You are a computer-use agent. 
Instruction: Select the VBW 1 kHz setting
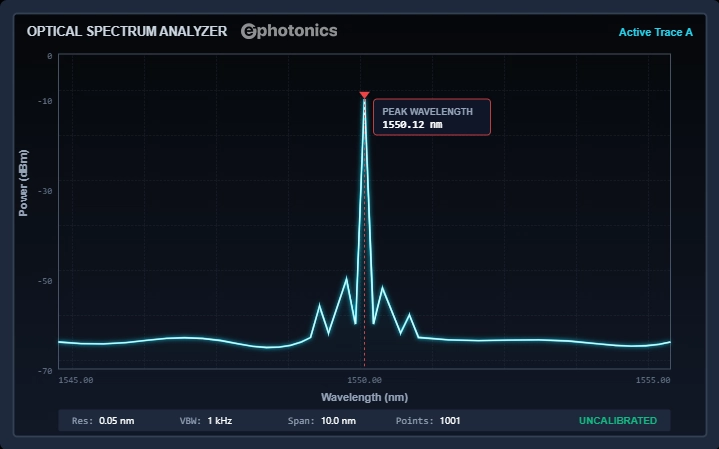pyautogui.click(x=206, y=421)
